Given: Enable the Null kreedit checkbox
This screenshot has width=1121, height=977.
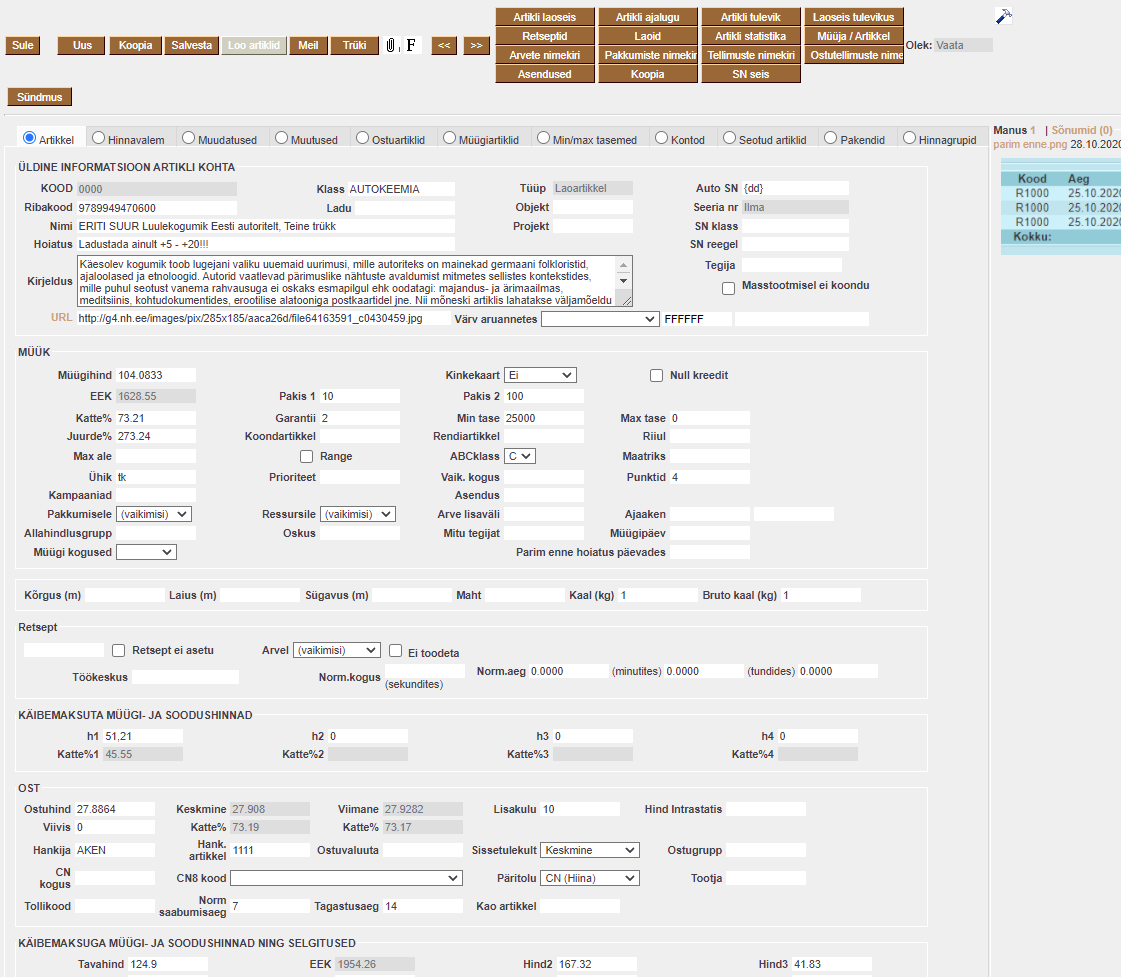Looking at the screenshot, I should 656,375.
